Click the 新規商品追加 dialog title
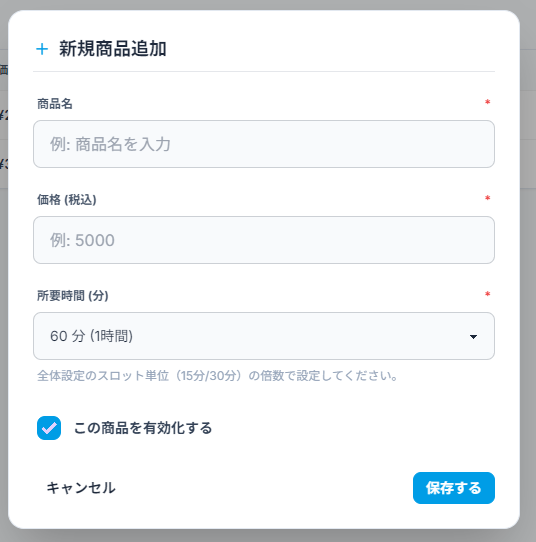The height and width of the screenshot is (542, 536). pos(113,49)
